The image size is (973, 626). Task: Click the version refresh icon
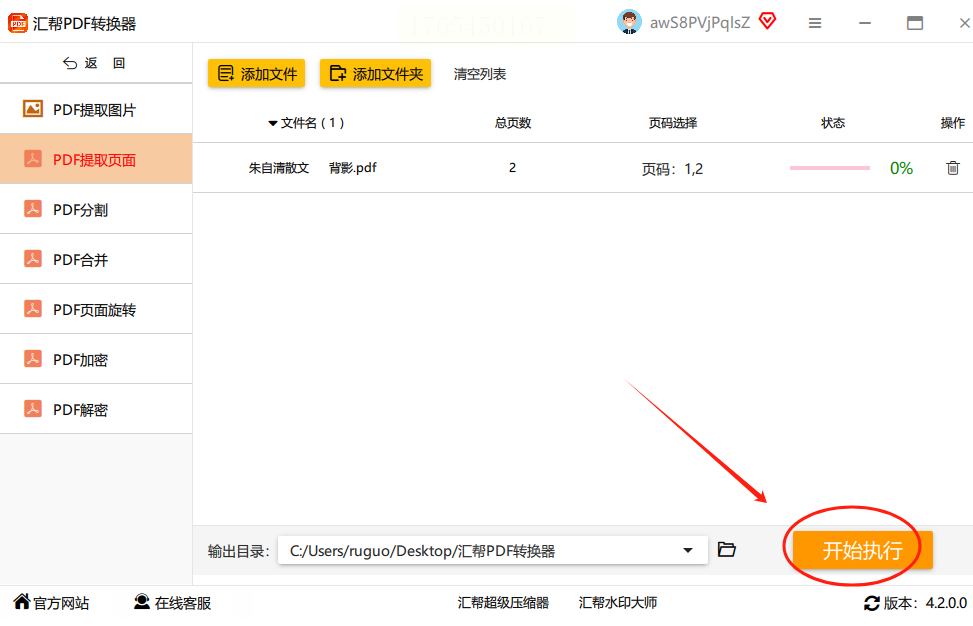[x=871, y=603]
